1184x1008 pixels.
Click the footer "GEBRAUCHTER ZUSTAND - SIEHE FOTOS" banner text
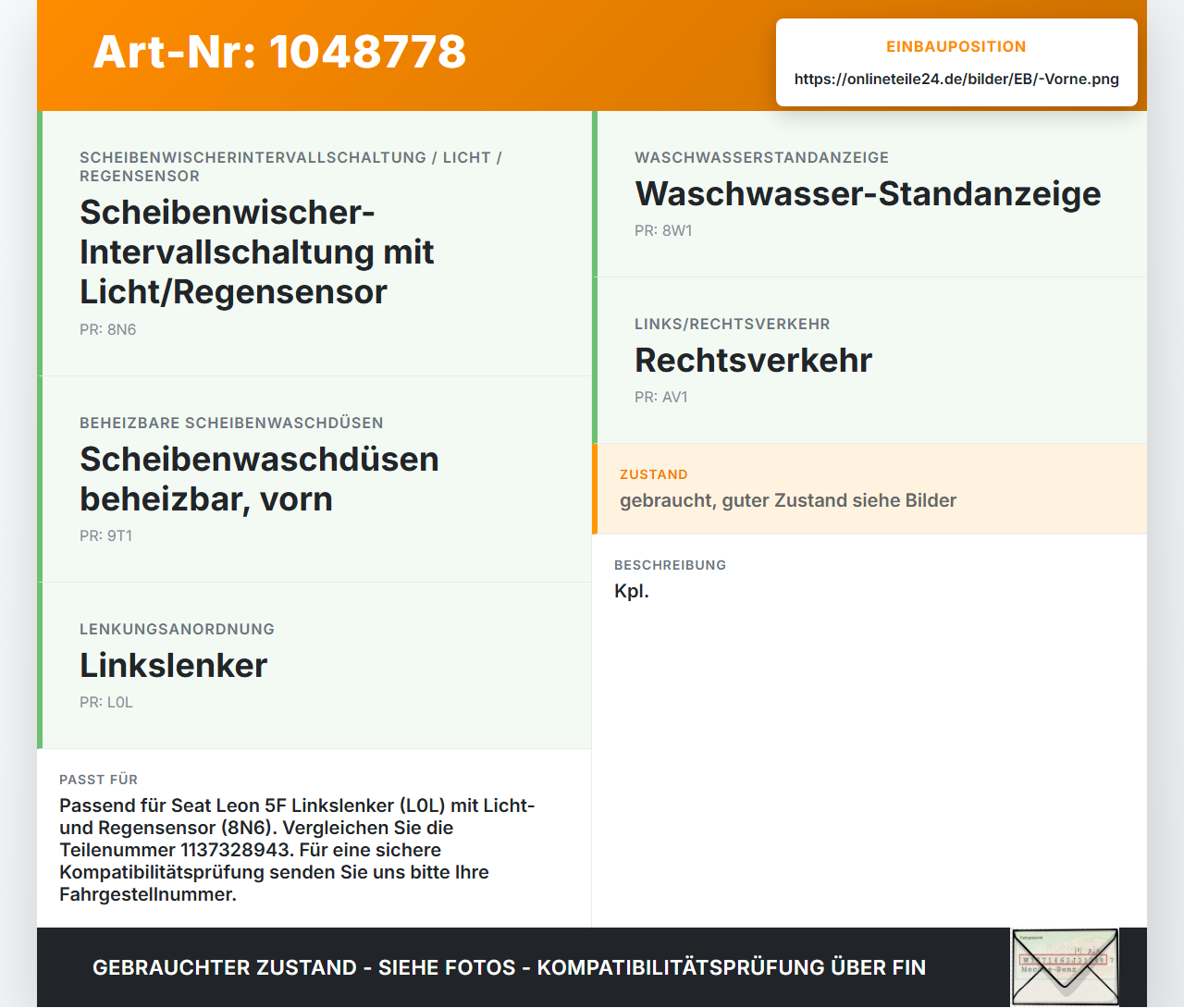[x=509, y=967]
